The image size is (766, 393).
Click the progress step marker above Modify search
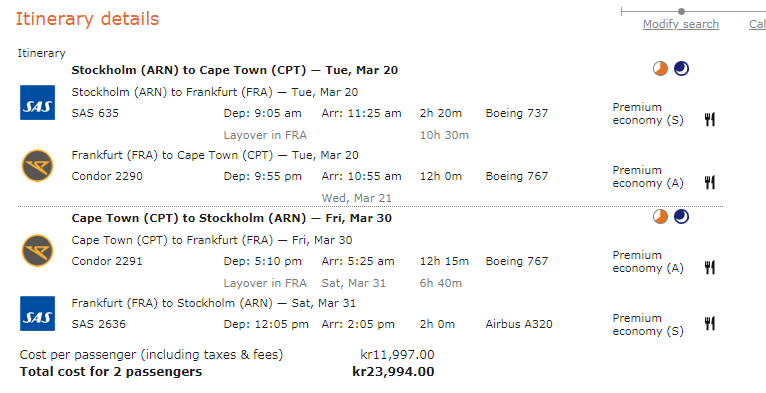point(681,11)
